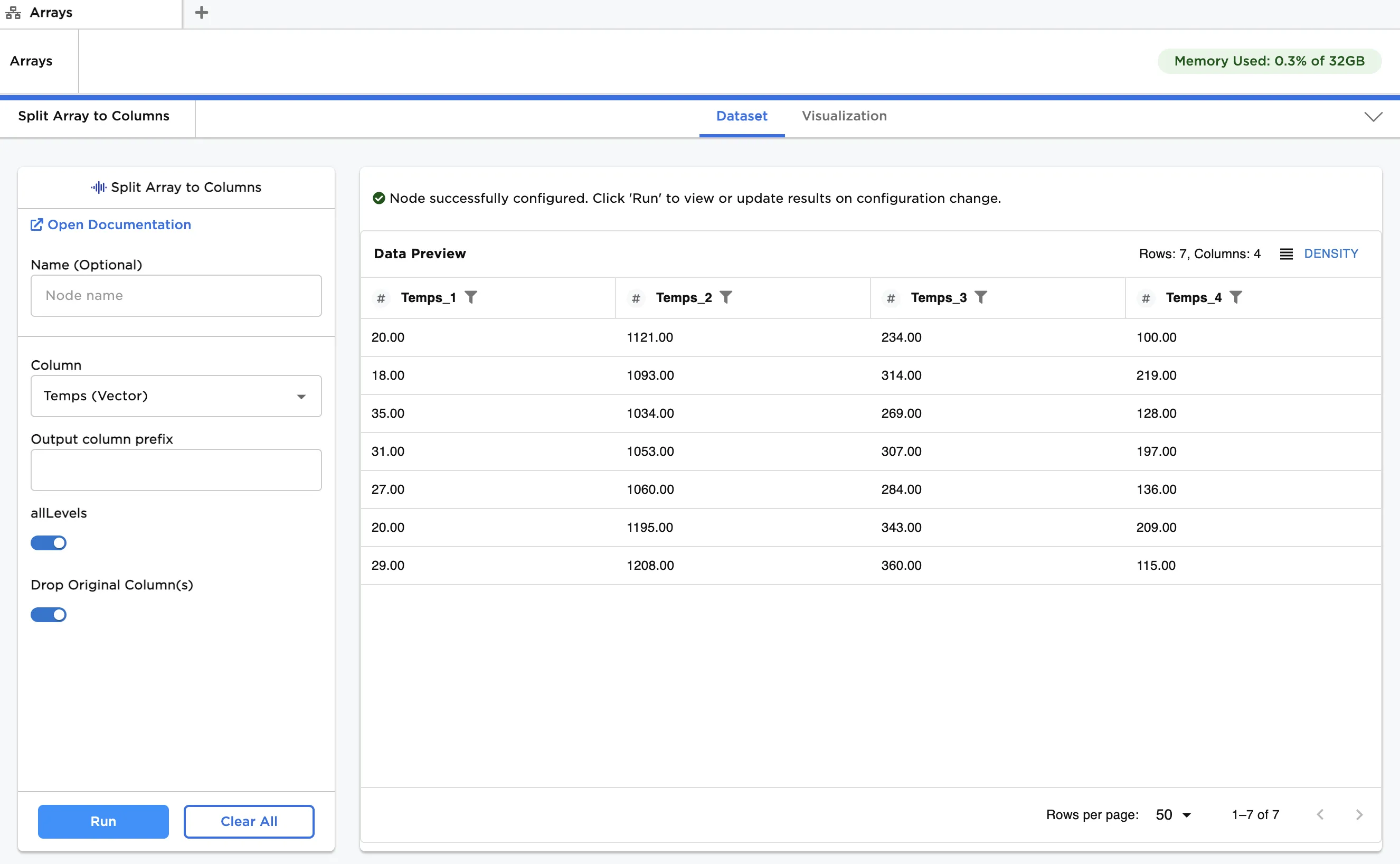Collapse panel using top-right chevron
Screen dimensions: 1400x864
point(1373,117)
